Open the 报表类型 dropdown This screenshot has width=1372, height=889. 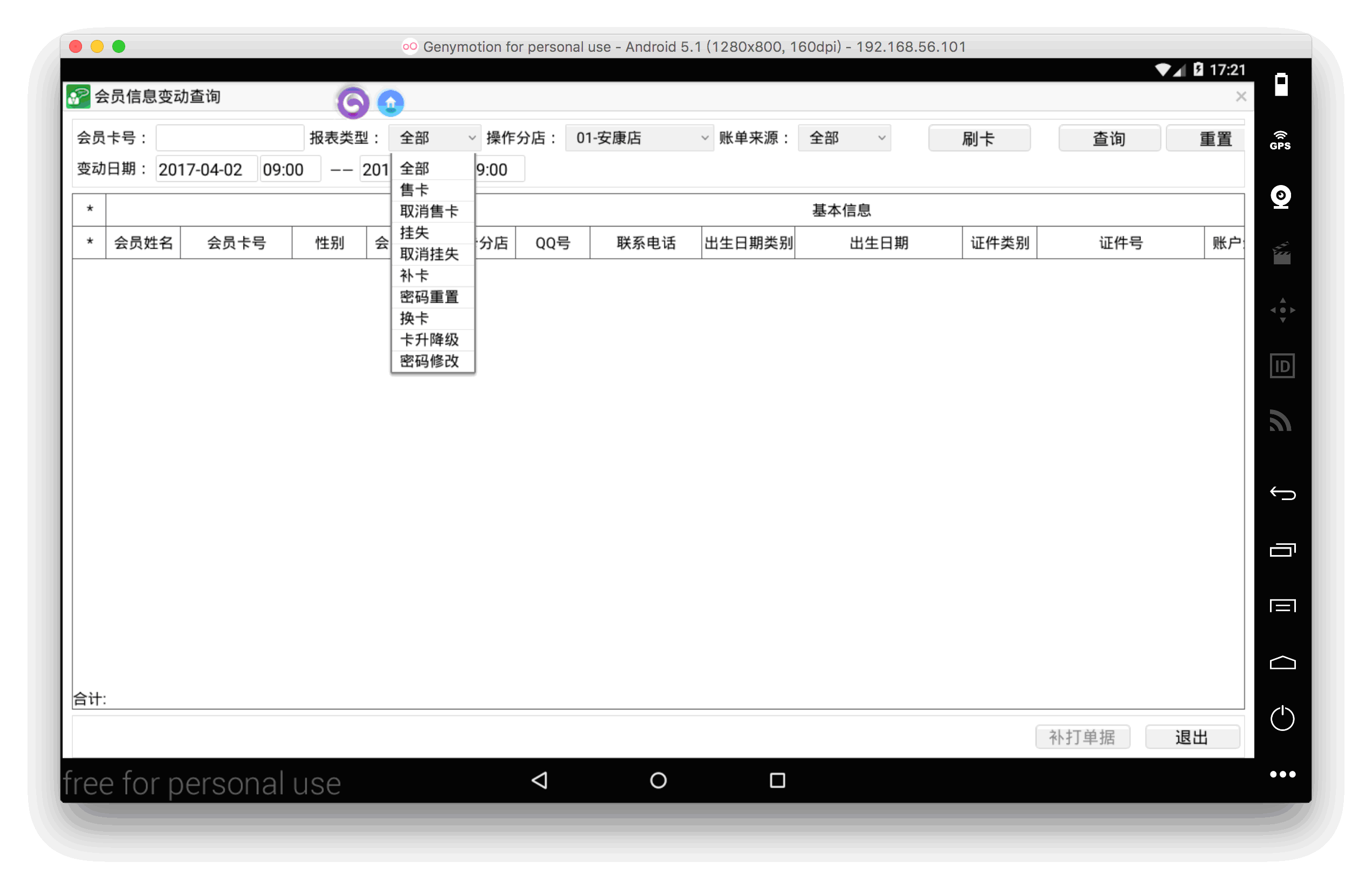tap(434, 138)
